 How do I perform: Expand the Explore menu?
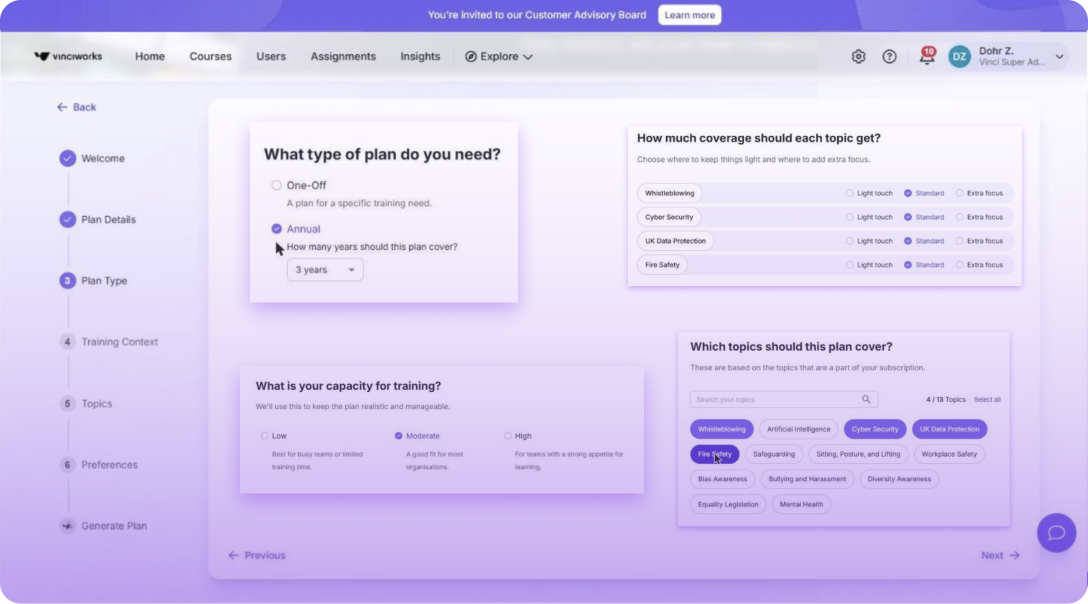pyautogui.click(x=499, y=57)
